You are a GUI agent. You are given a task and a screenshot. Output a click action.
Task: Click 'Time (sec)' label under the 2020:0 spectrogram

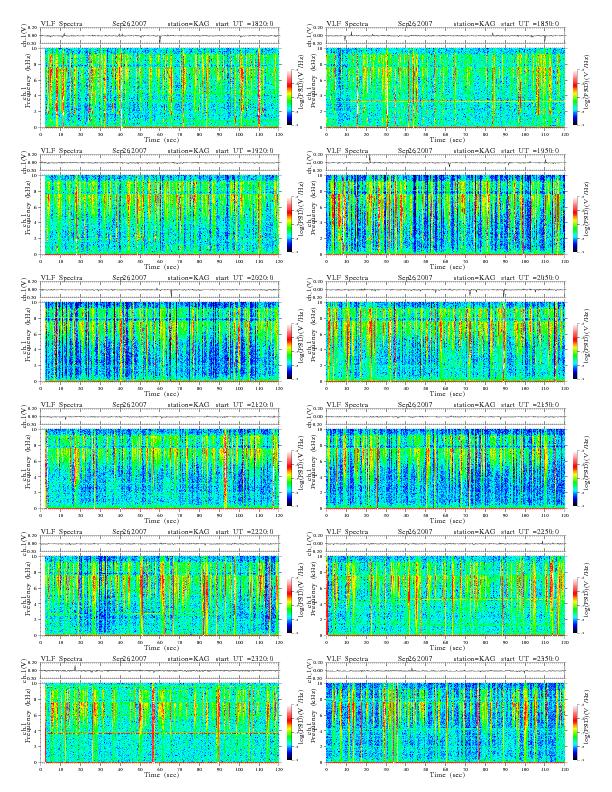tap(160, 394)
